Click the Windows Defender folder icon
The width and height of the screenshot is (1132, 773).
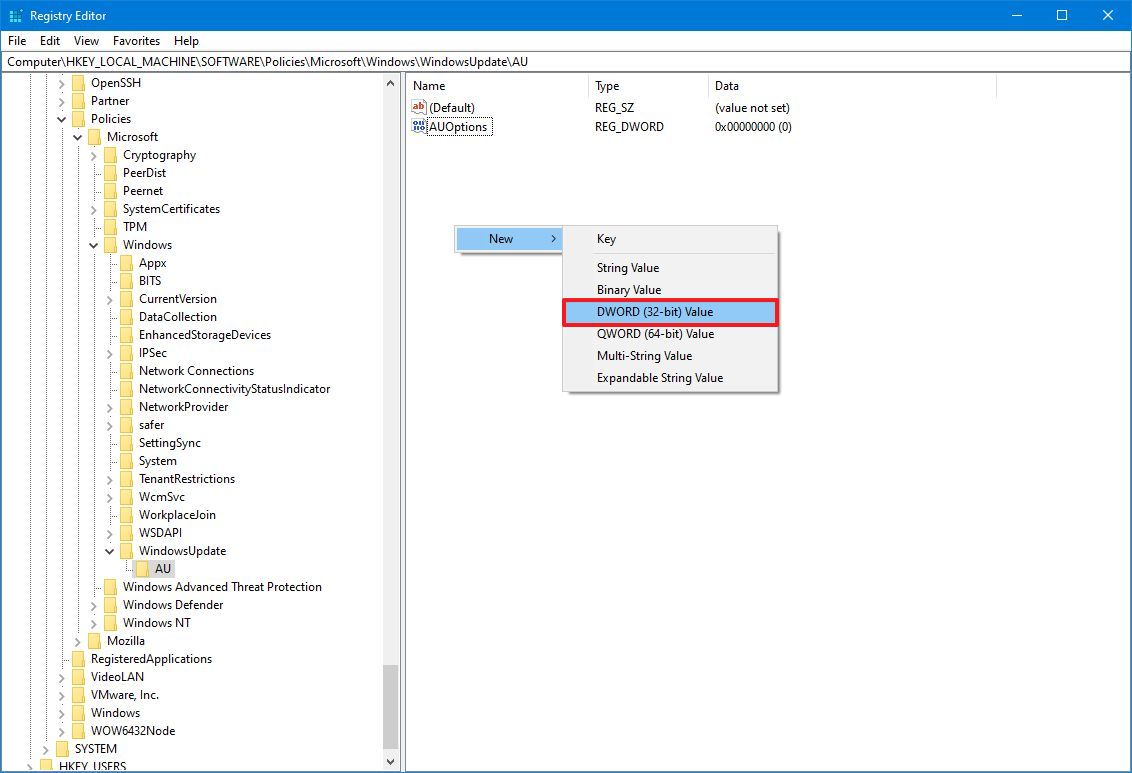coord(110,604)
